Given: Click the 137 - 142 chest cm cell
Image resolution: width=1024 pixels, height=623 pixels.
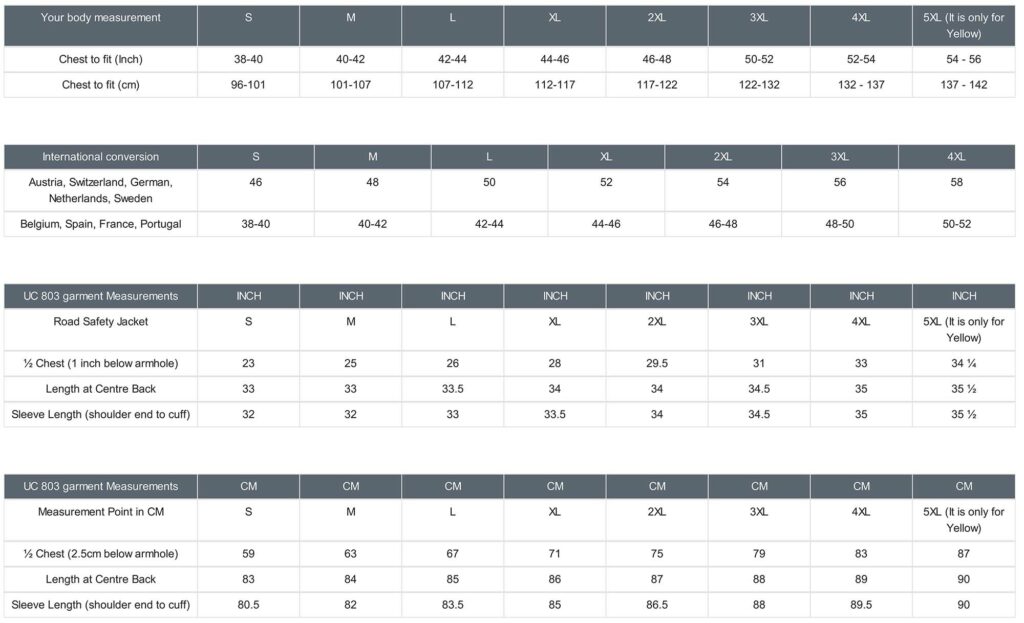Looking at the screenshot, I should click(963, 85).
